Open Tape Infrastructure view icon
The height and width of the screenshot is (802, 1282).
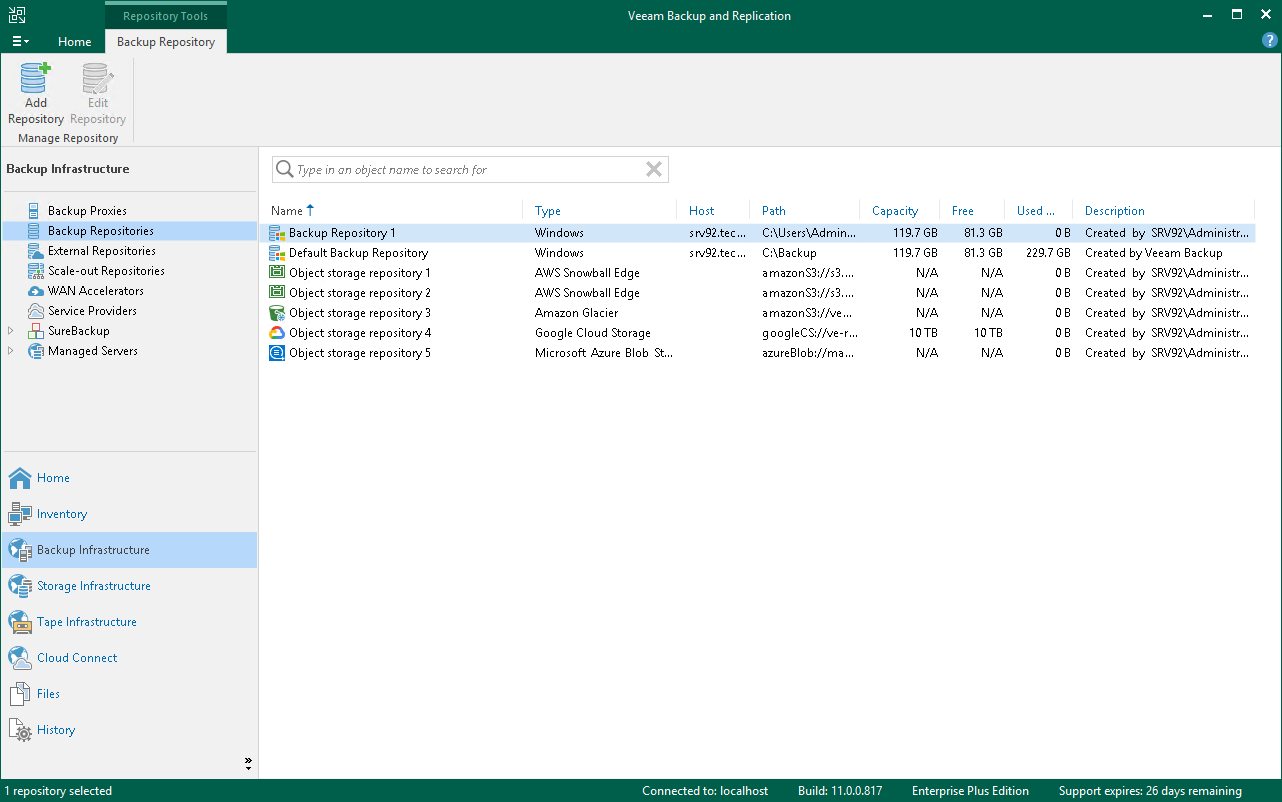click(x=20, y=622)
